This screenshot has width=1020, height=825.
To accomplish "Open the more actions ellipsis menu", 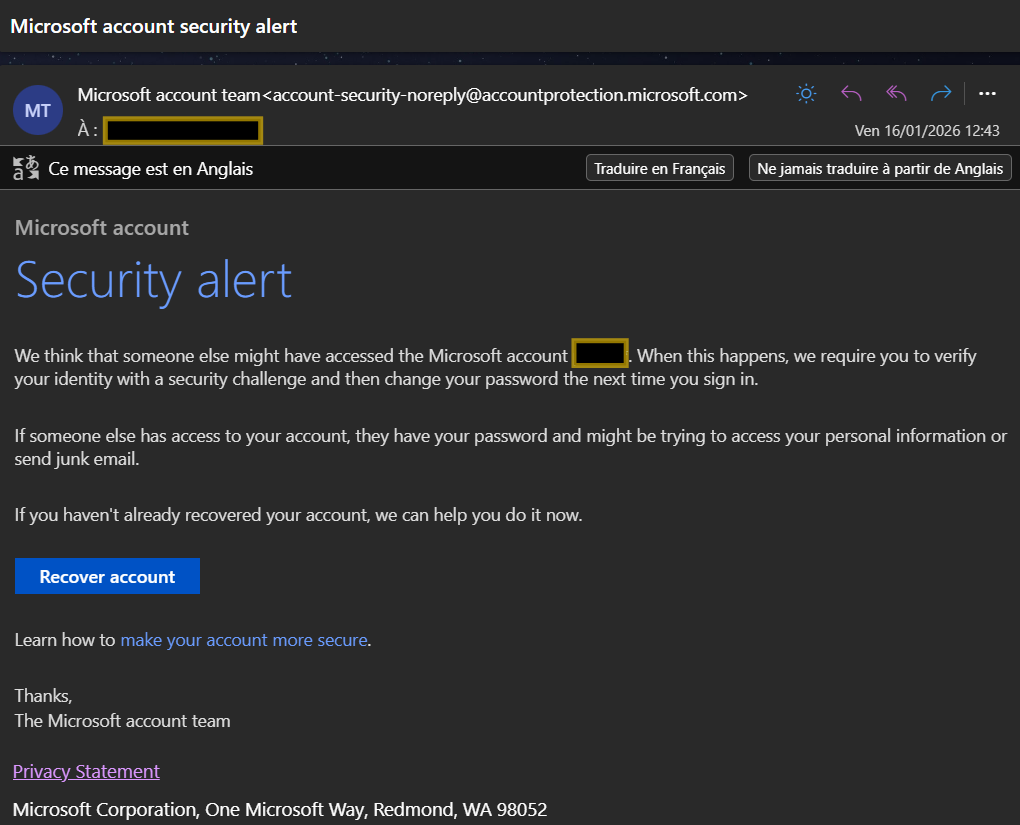I will (x=987, y=94).
